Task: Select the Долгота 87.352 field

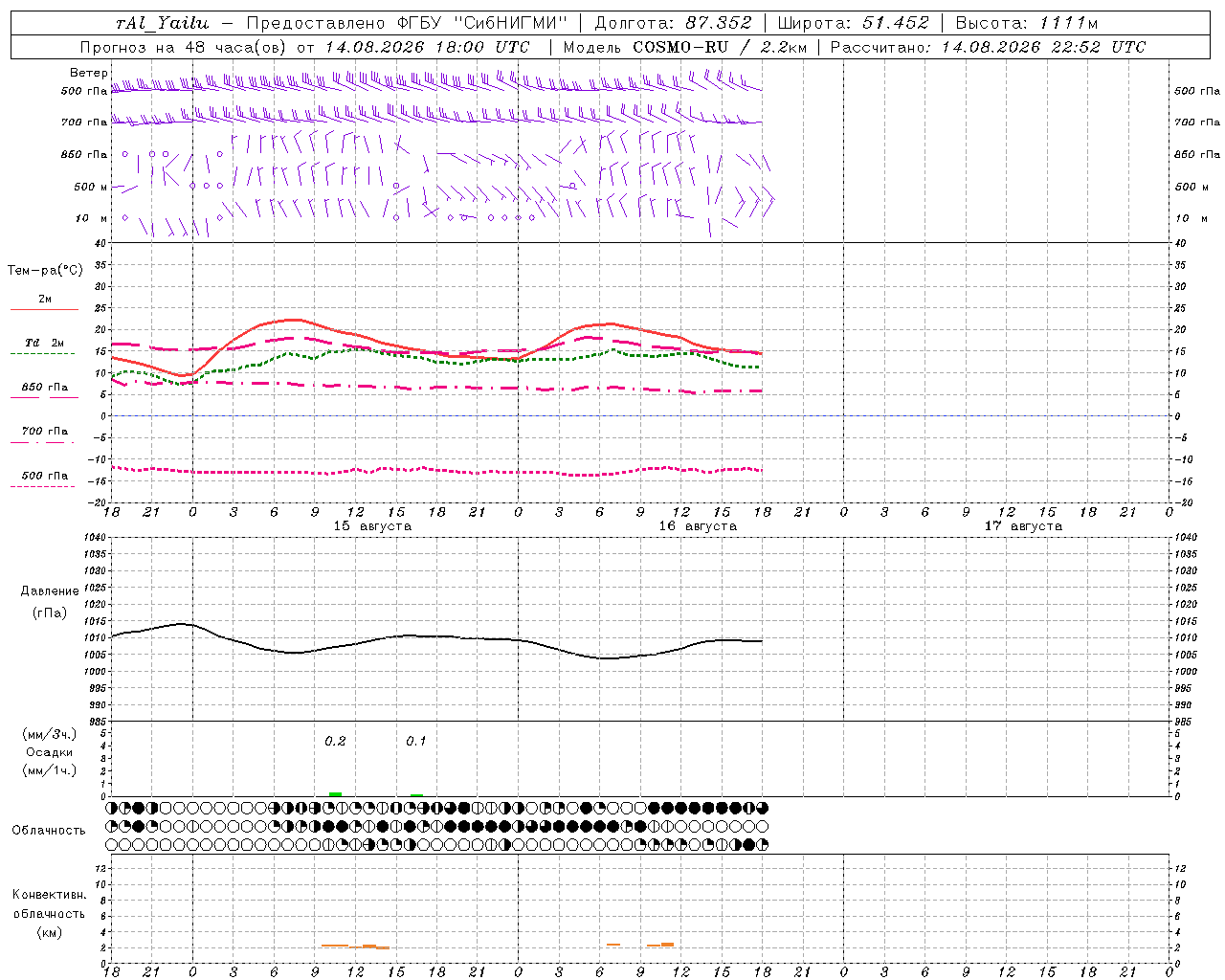Action: tap(673, 23)
